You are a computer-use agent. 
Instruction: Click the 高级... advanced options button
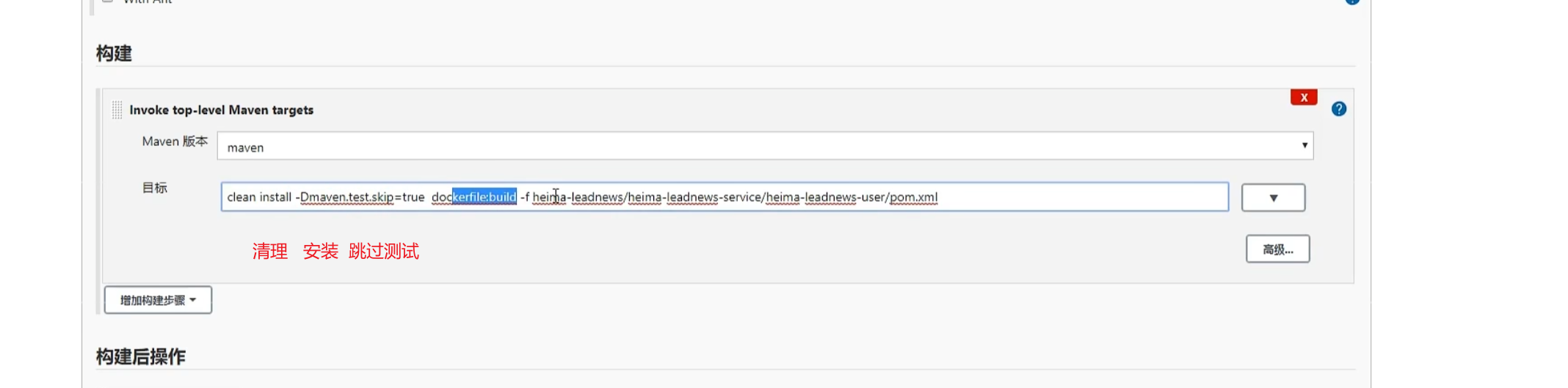(1277, 249)
